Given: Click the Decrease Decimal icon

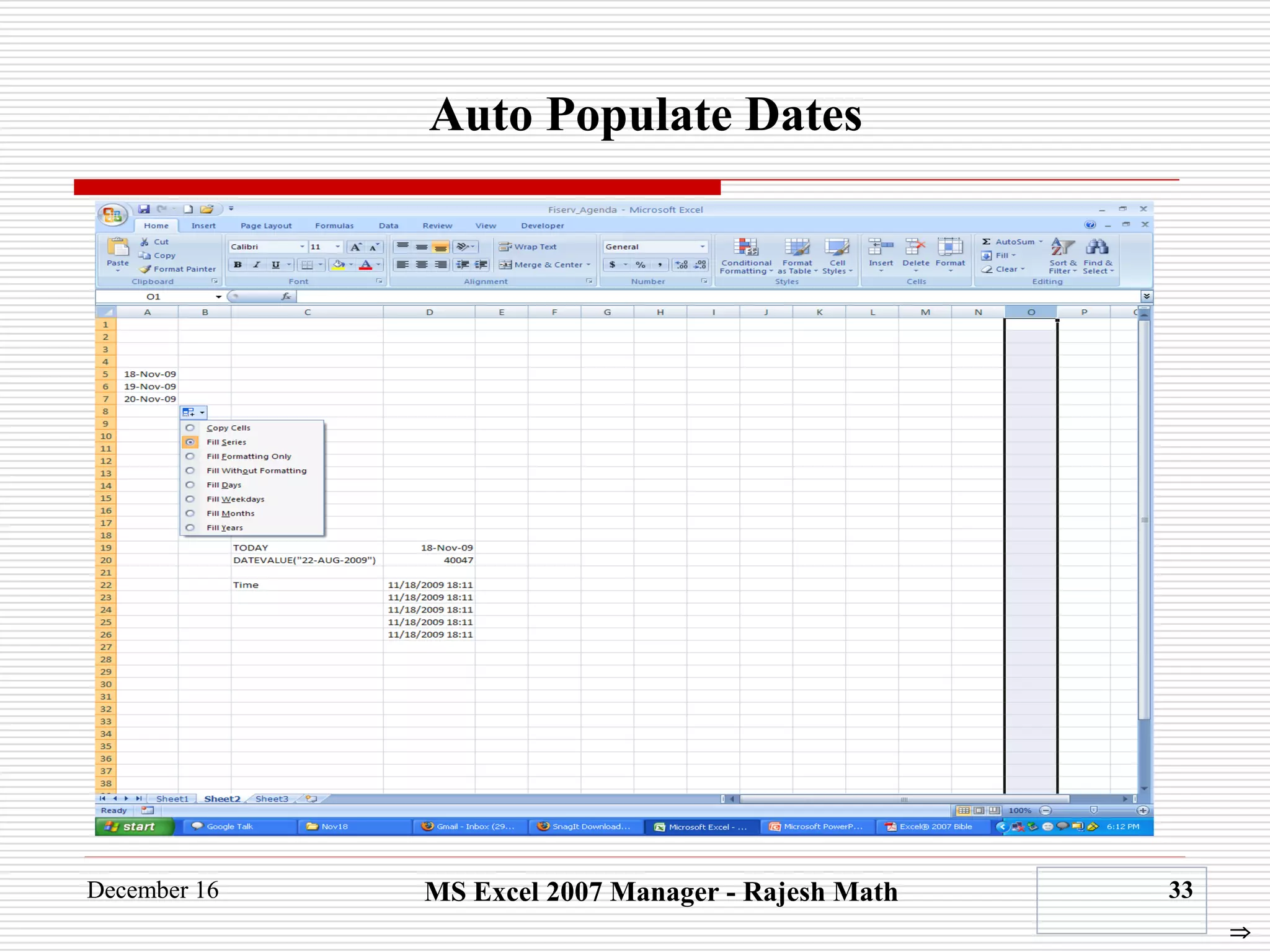Looking at the screenshot, I should click(x=700, y=265).
